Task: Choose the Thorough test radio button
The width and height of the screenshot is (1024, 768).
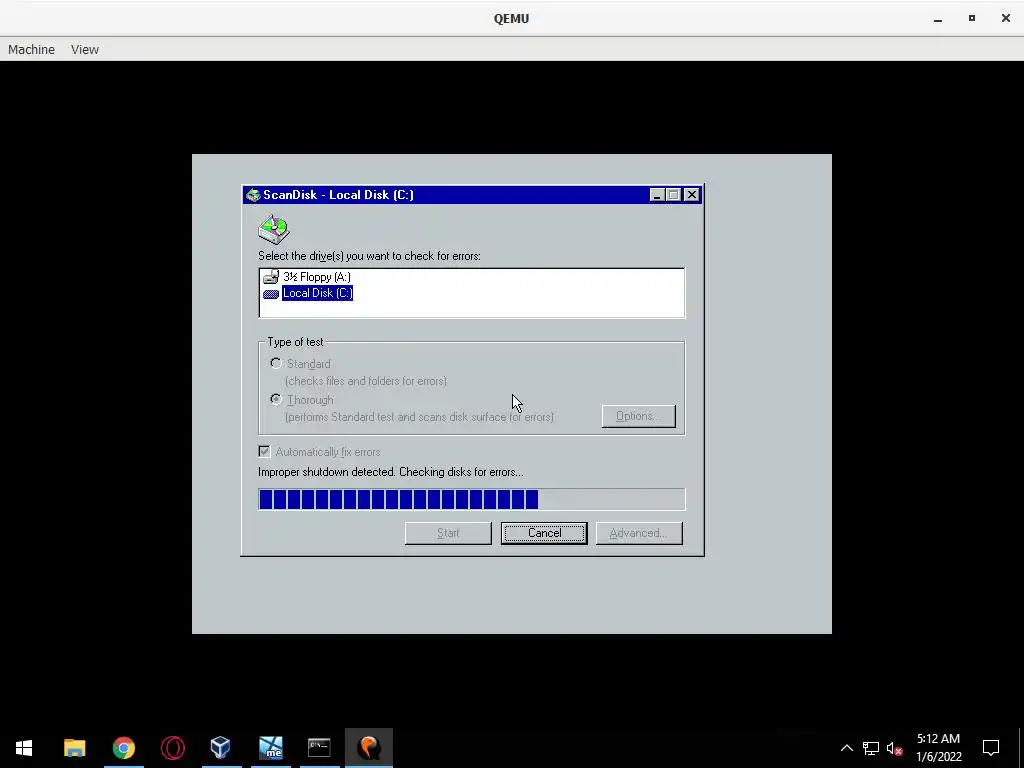Action: click(x=276, y=399)
